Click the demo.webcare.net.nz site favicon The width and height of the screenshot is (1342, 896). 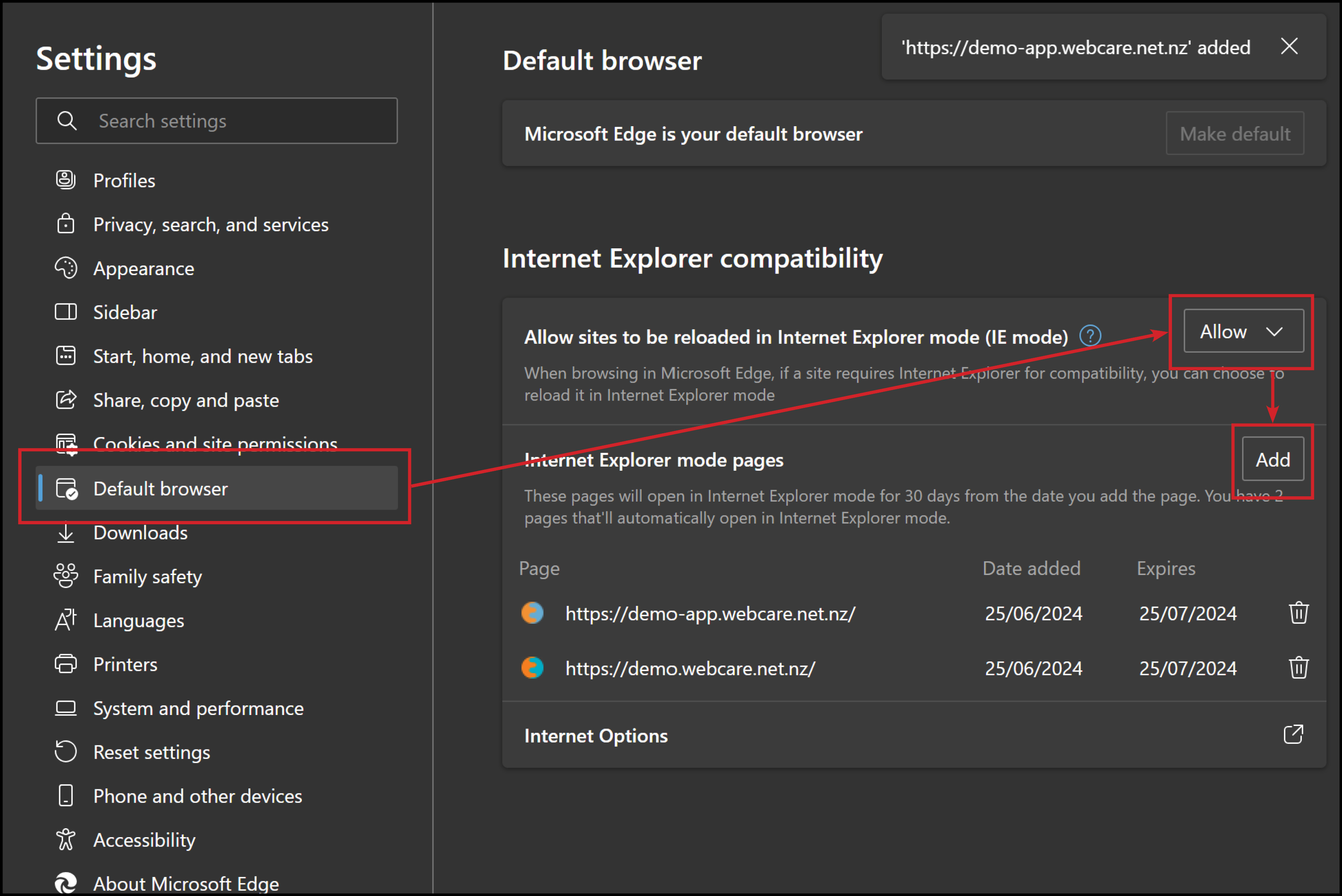pyautogui.click(x=532, y=668)
